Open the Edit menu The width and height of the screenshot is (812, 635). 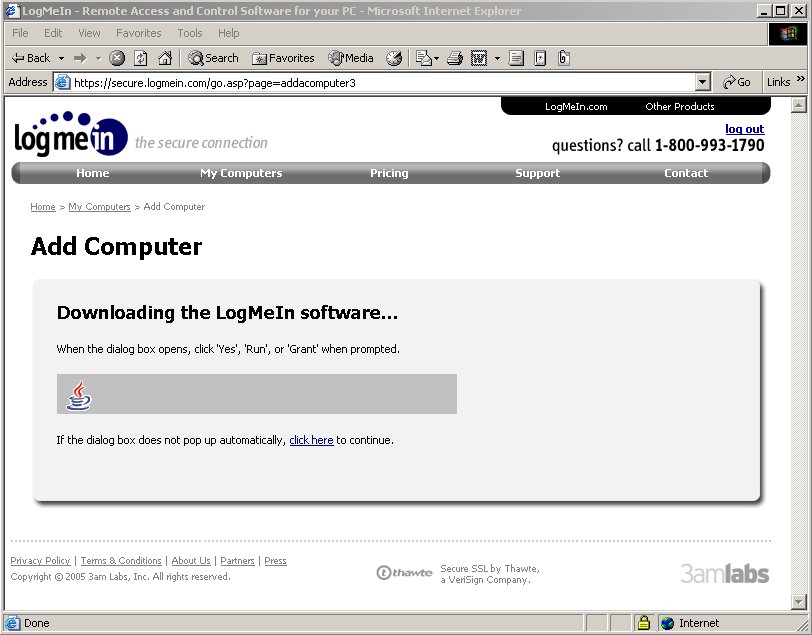(x=53, y=33)
